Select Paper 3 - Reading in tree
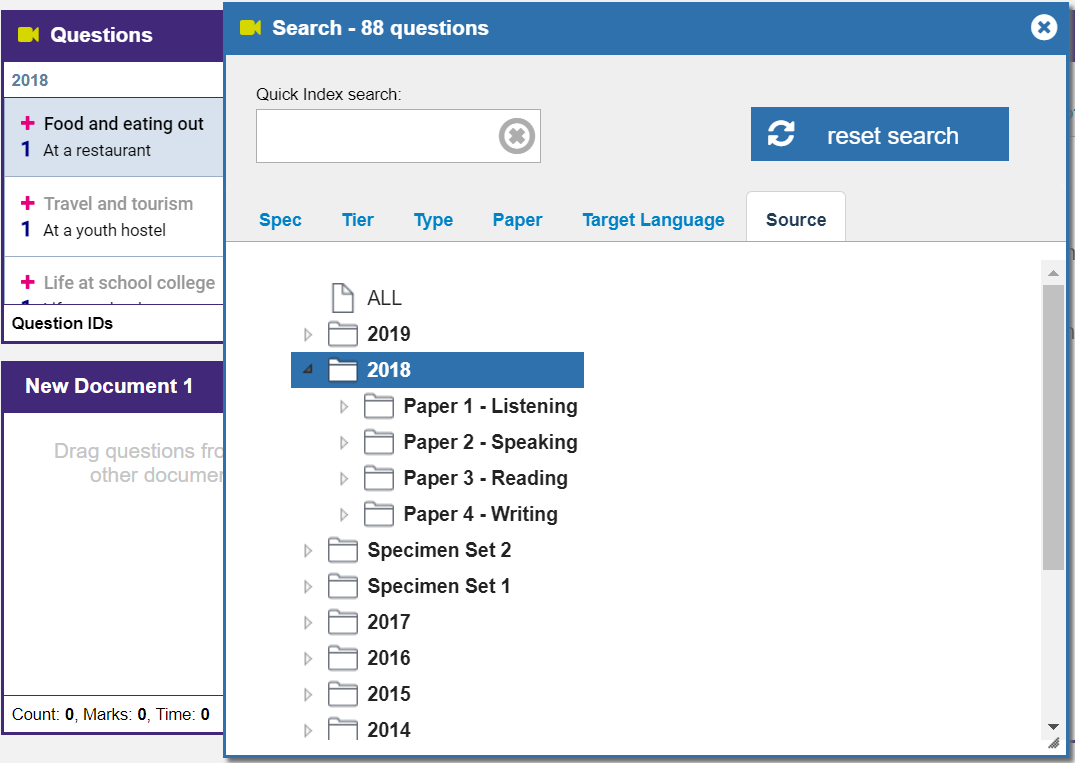 pyautogui.click(x=485, y=478)
